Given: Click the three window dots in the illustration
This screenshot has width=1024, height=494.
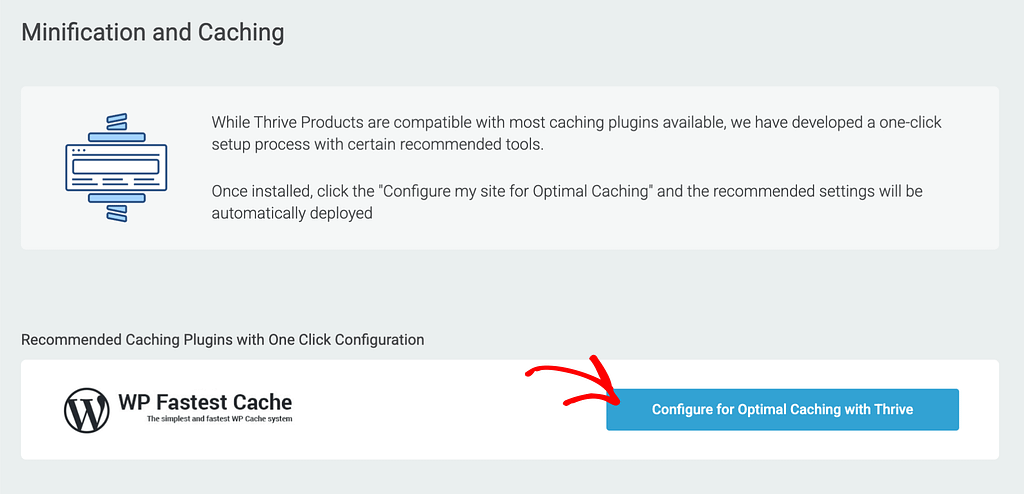Looking at the screenshot, I should tap(79, 151).
